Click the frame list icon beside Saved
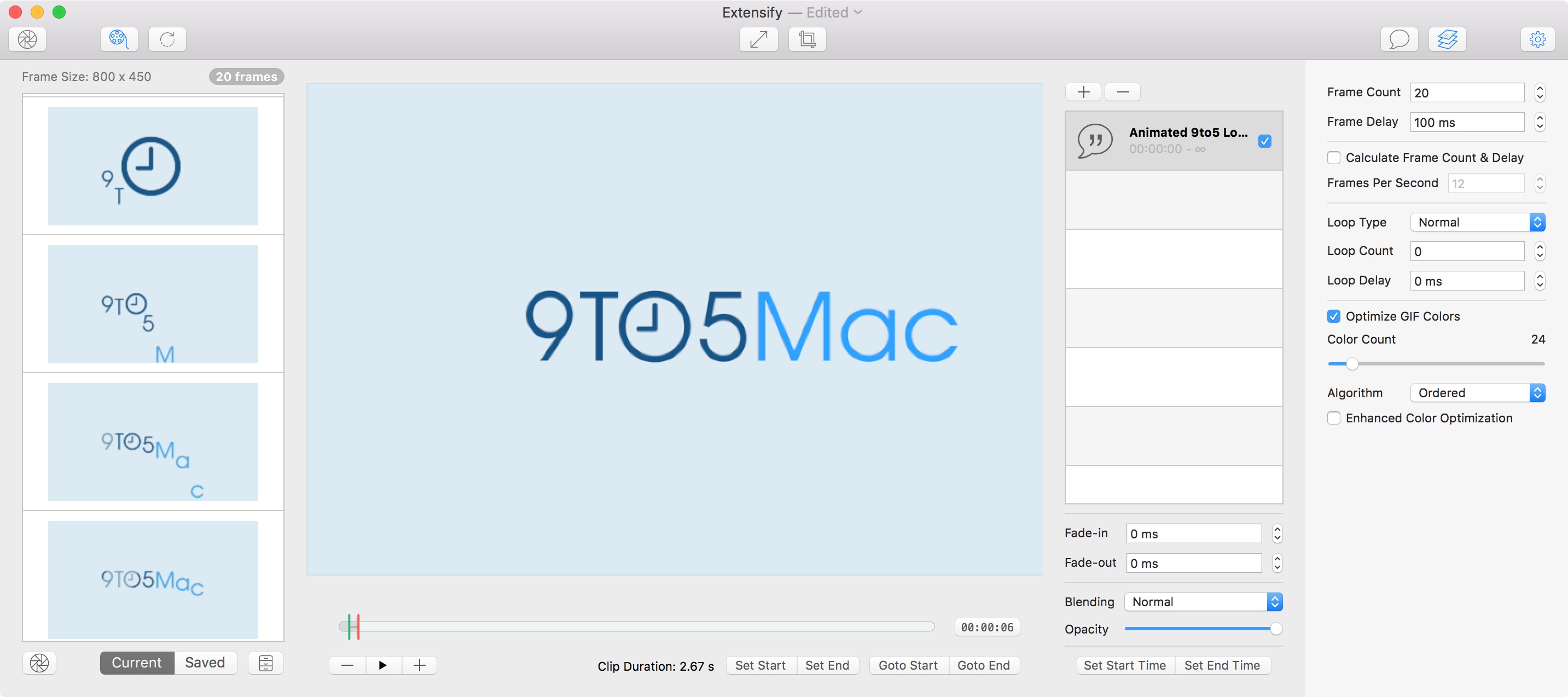This screenshot has width=1568, height=697. pos(265,663)
